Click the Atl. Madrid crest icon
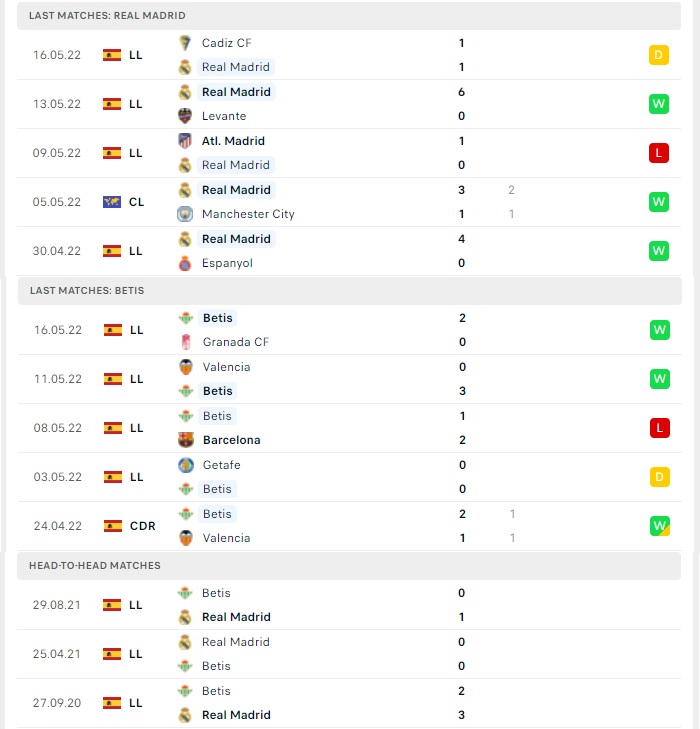The image size is (700, 729). 185,141
